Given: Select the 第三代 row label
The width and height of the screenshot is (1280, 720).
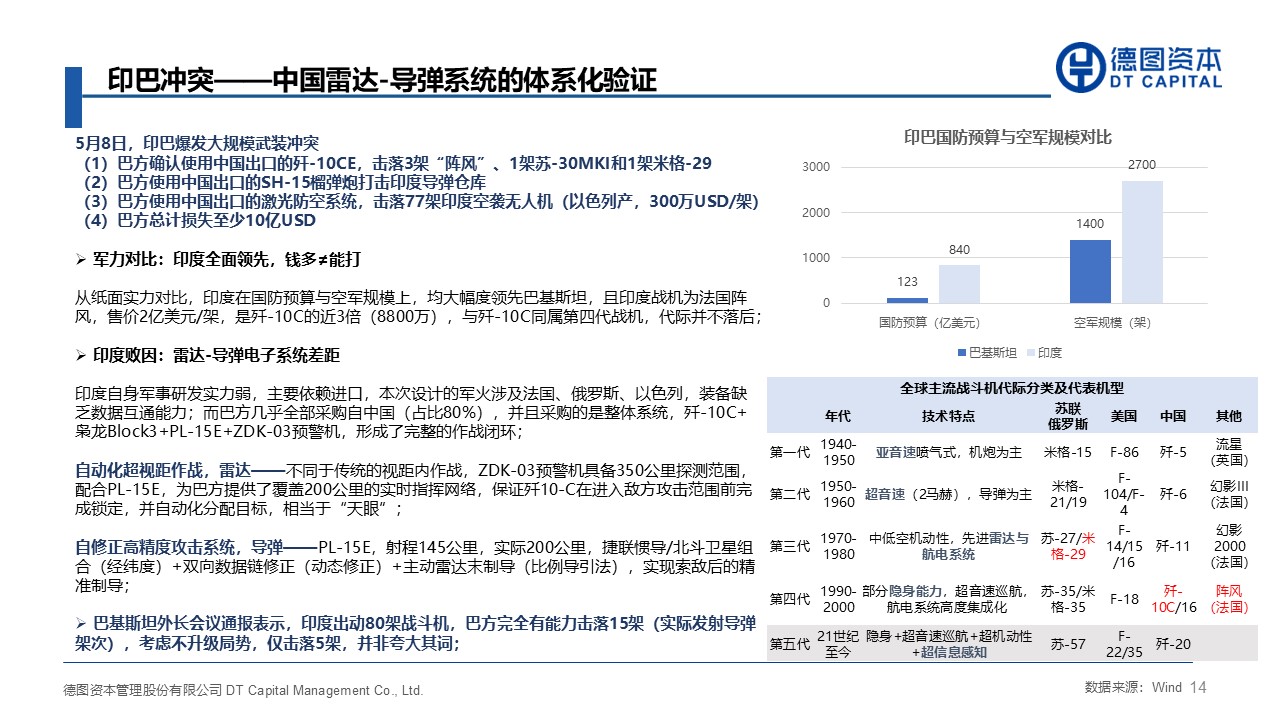Looking at the screenshot, I should point(790,546).
